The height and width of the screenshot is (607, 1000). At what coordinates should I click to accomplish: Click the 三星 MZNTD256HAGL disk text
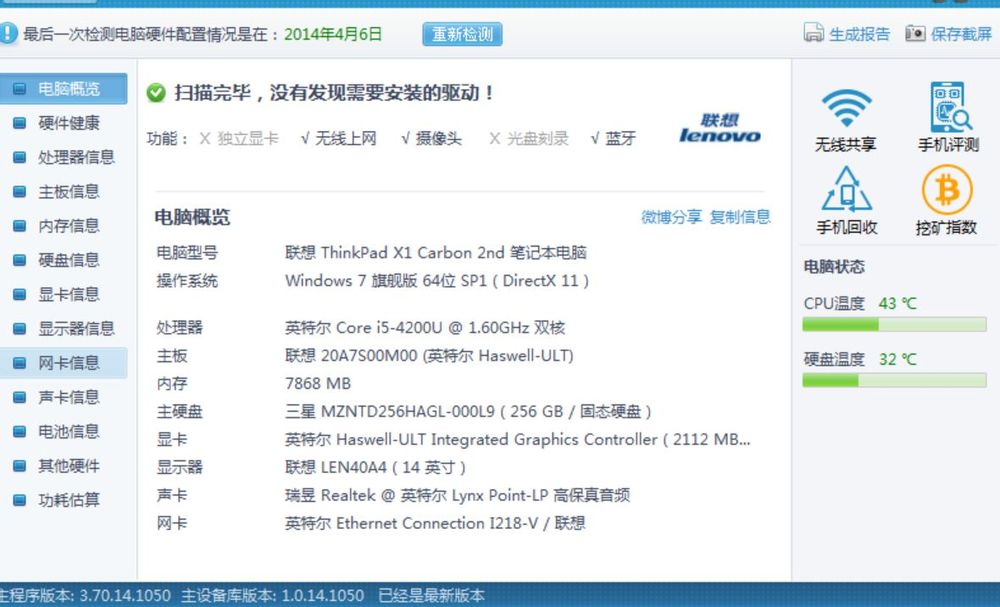click(x=468, y=412)
